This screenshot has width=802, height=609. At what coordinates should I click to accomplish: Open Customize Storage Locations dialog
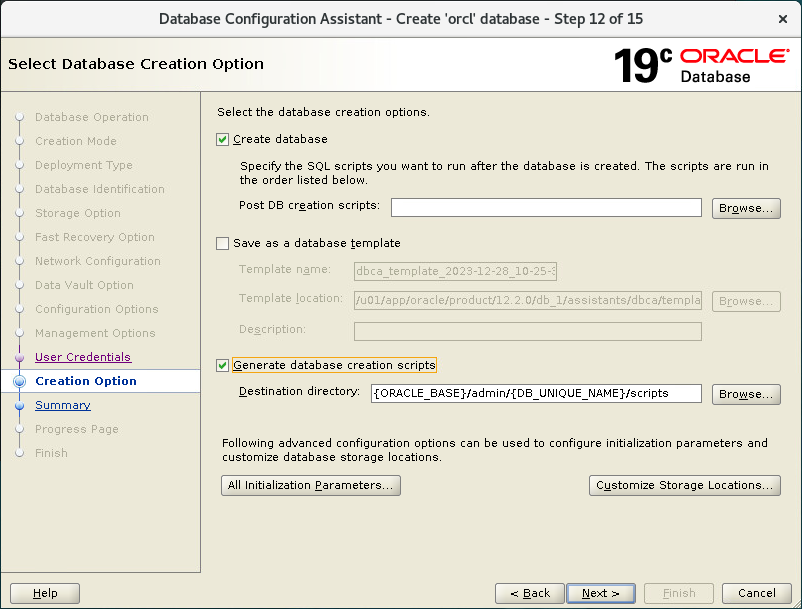684,485
